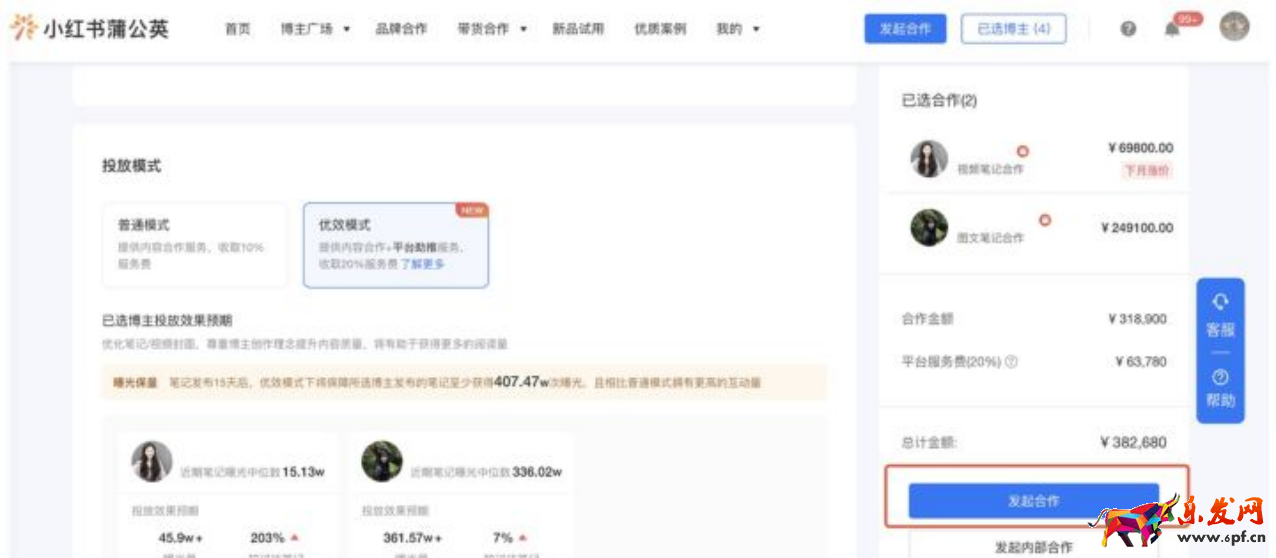
Task: Click the price ¥249100.00
Action: point(1137,228)
